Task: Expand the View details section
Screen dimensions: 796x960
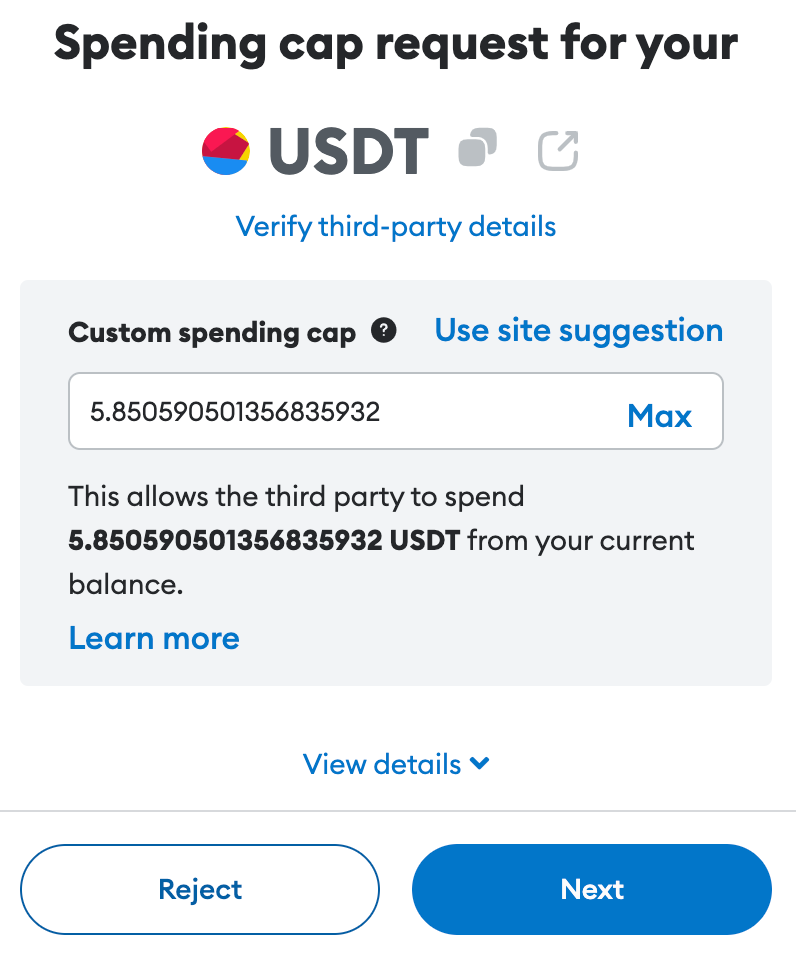Action: [382, 764]
